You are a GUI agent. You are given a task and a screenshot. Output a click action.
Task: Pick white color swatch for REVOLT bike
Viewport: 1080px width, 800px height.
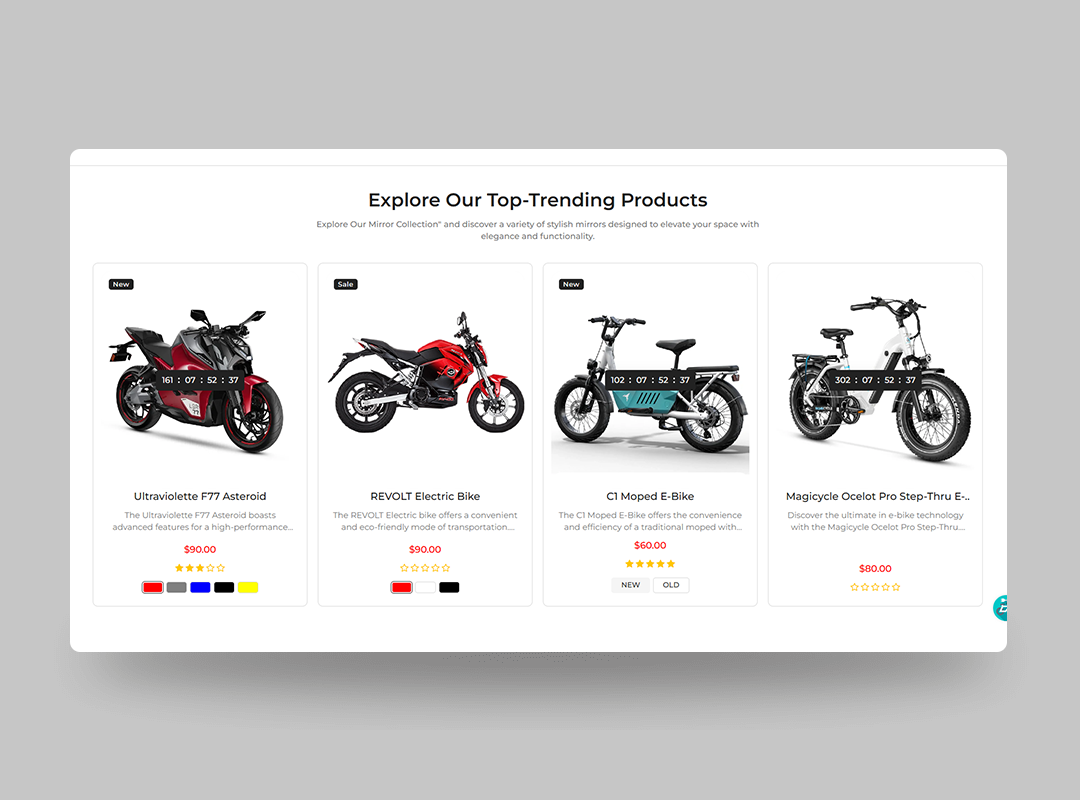pos(426,587)
